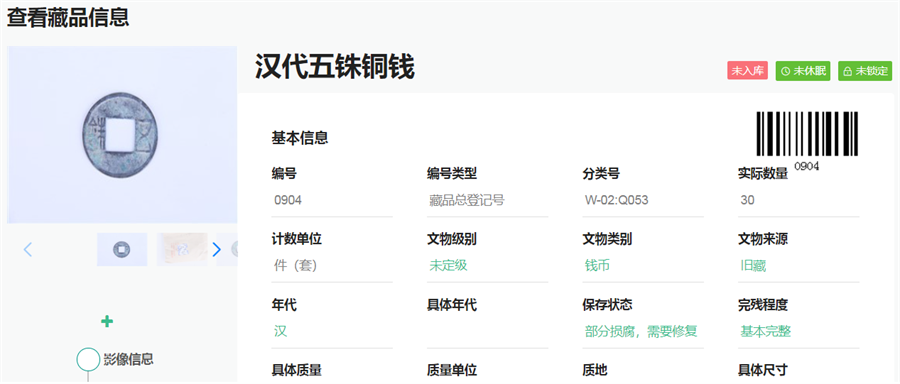Click the barcode image 0904
Image resolution: width=900 pixels, height=384 pixels.
point(806,141)
